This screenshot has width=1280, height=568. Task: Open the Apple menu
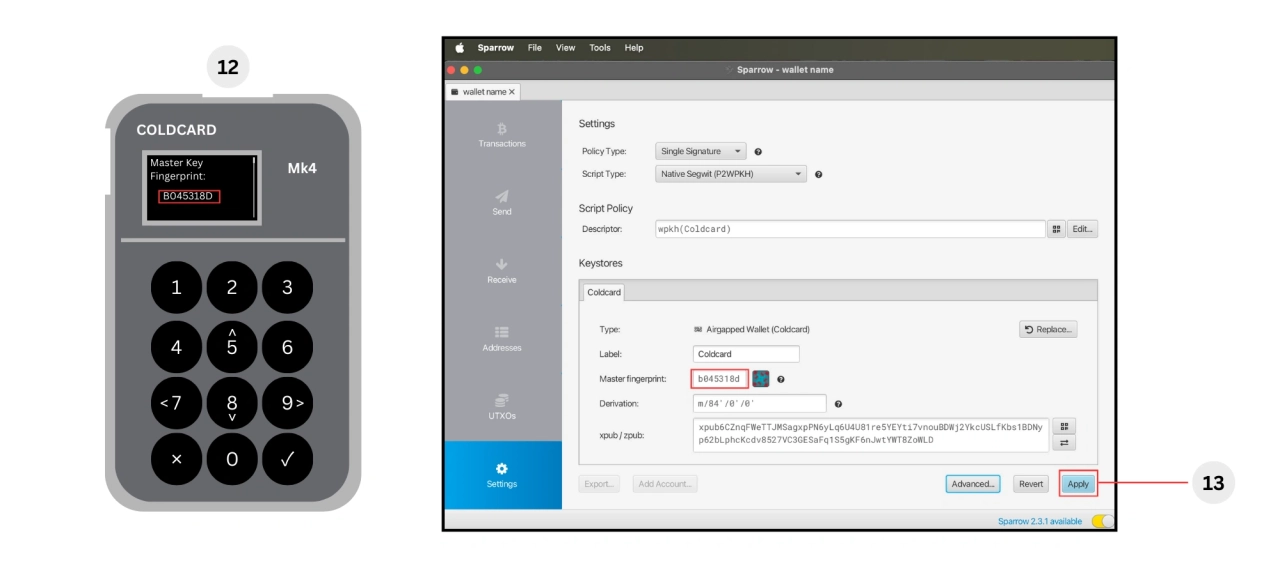tap(460, 48)
